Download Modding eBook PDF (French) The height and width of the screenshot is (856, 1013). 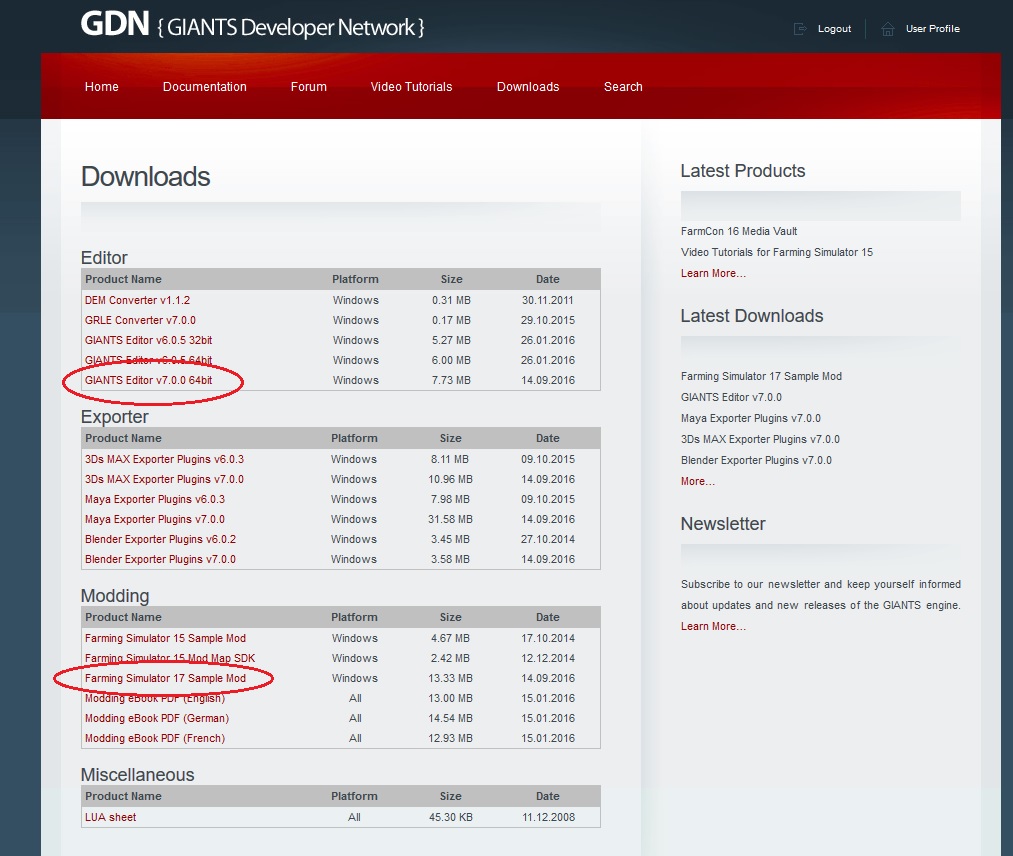(x=155, y=738)
